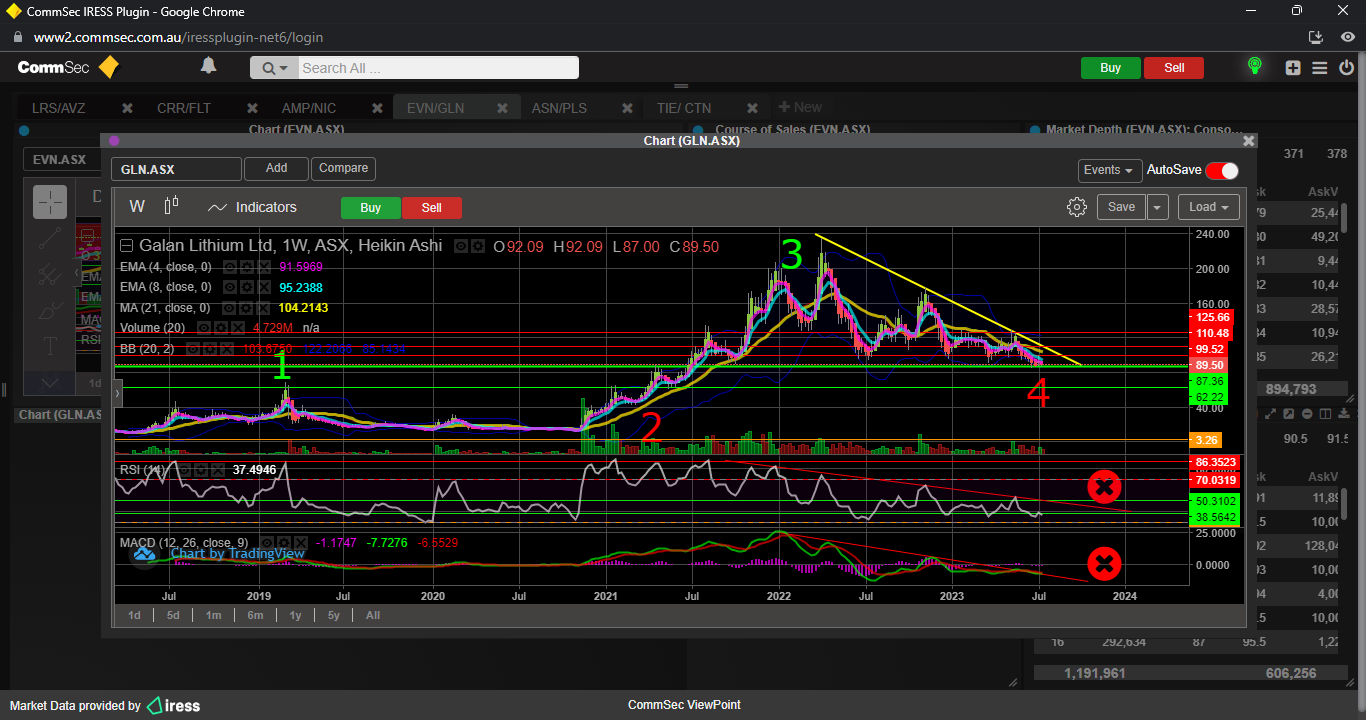Open the dropdown arrow beside Save
This screenshot has height=720, width=1366.
(x=1157, y=207)
